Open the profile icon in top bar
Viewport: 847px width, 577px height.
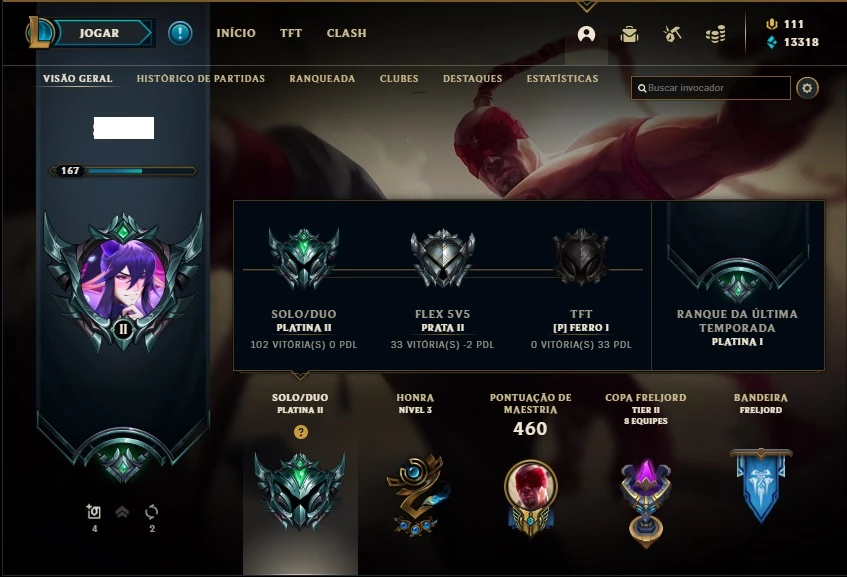tap(586, 34)
